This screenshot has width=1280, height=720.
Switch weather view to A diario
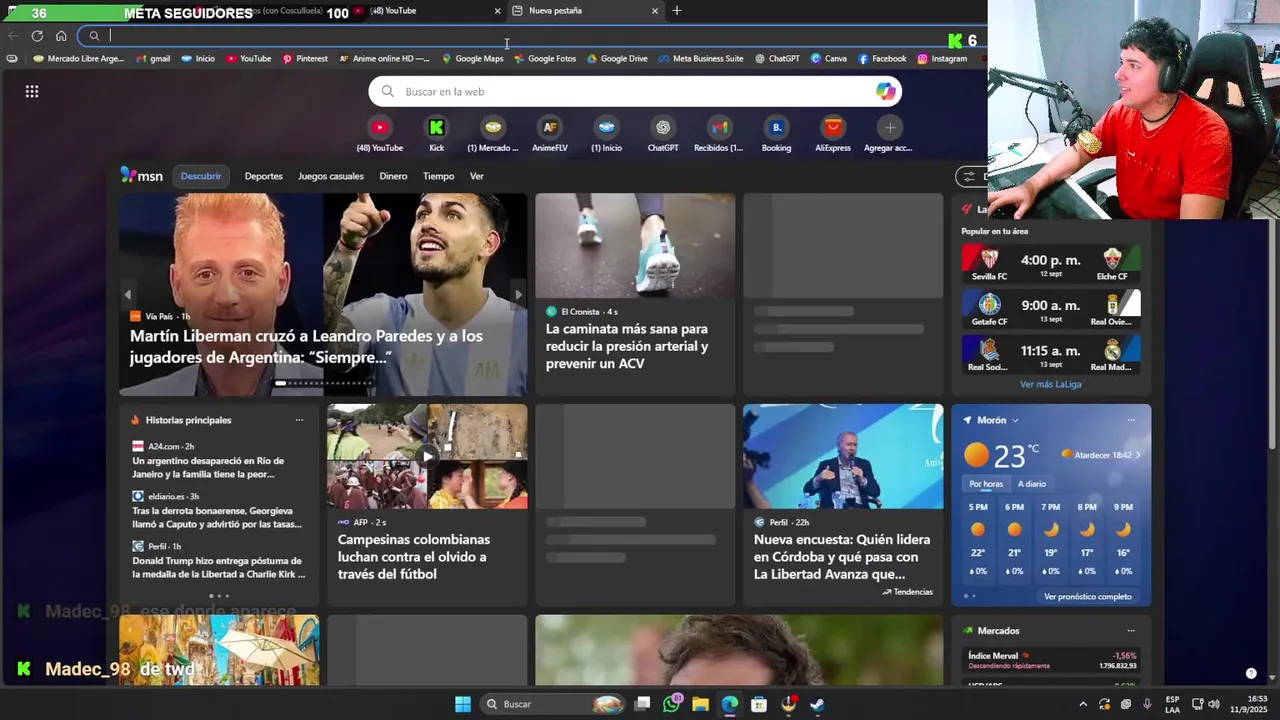(x=1032, y=484)
